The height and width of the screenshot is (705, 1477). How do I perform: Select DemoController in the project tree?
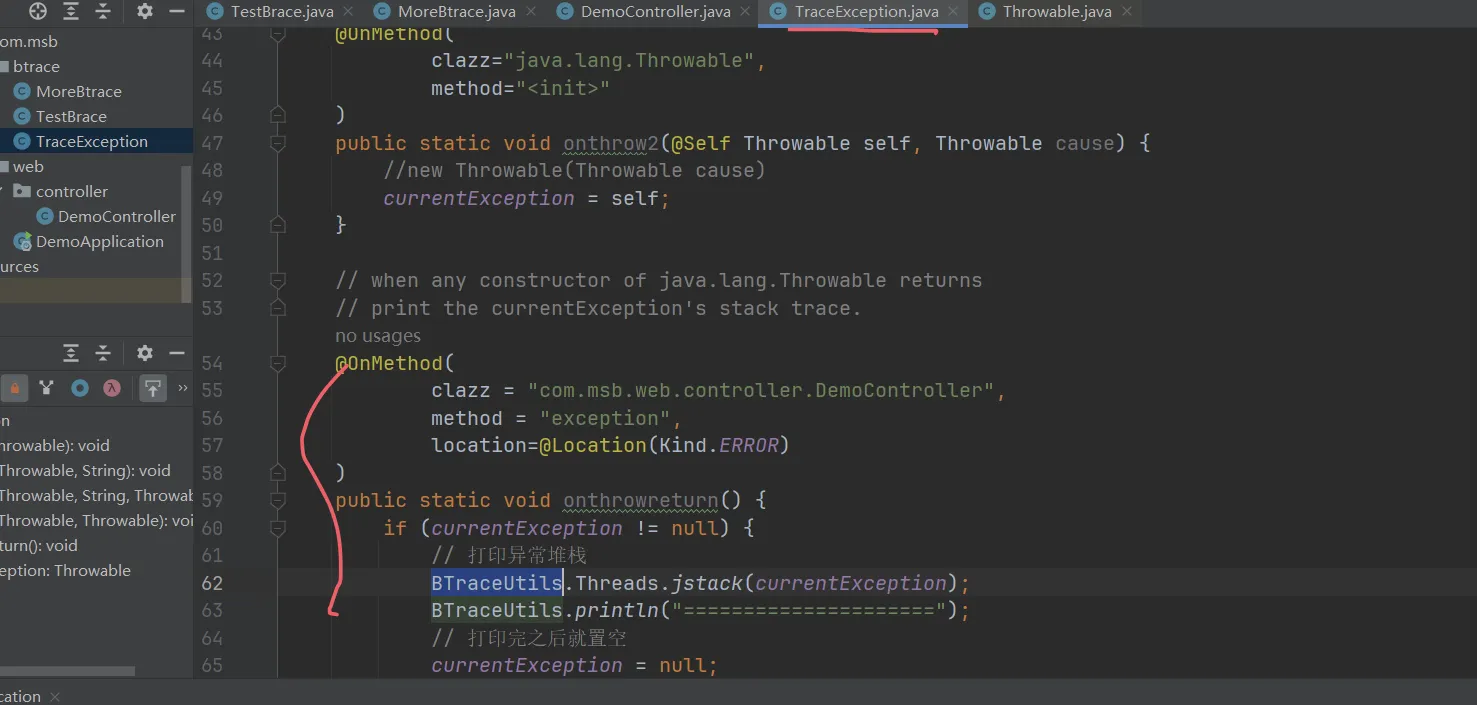(117, 216)
